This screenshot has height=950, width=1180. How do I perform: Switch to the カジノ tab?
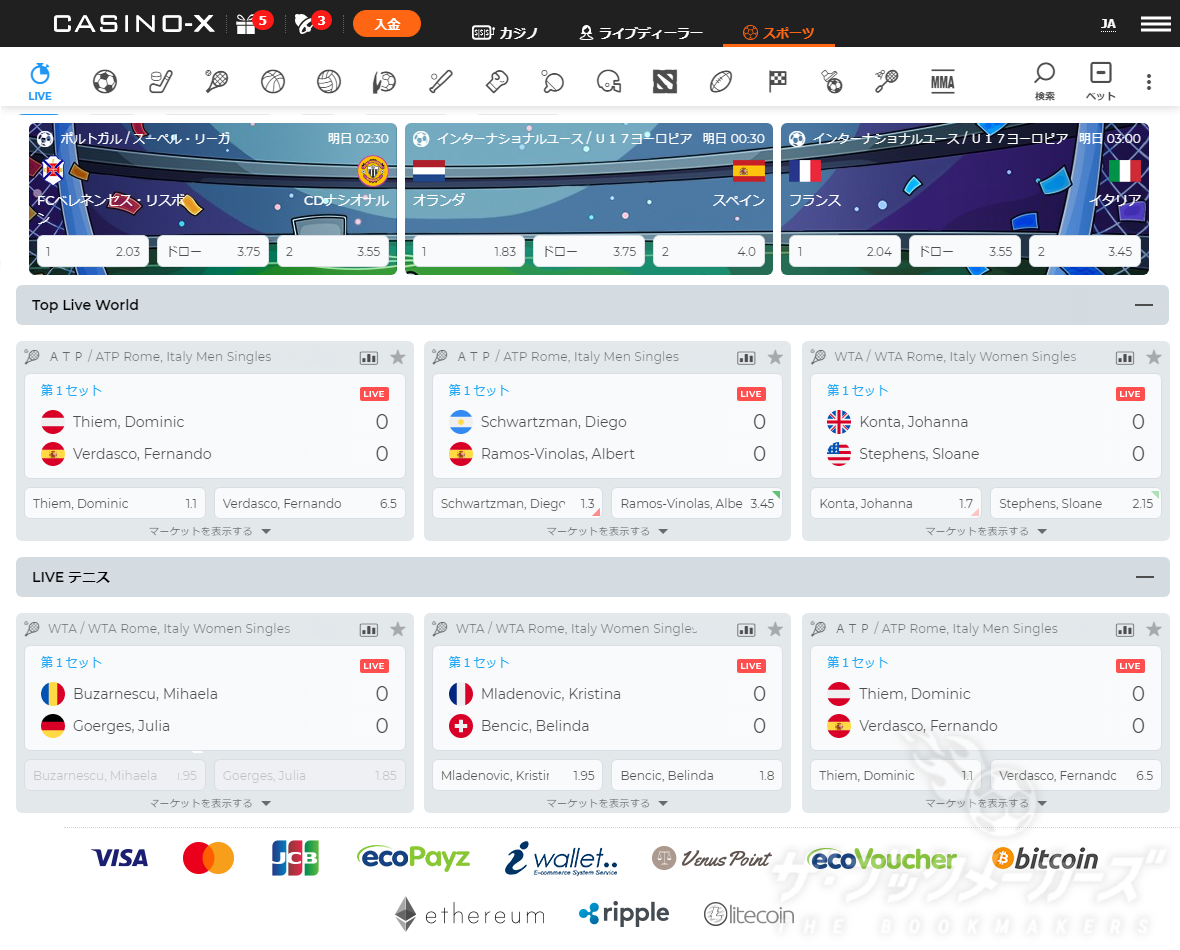pyautogui.click(x=505, y=33)
